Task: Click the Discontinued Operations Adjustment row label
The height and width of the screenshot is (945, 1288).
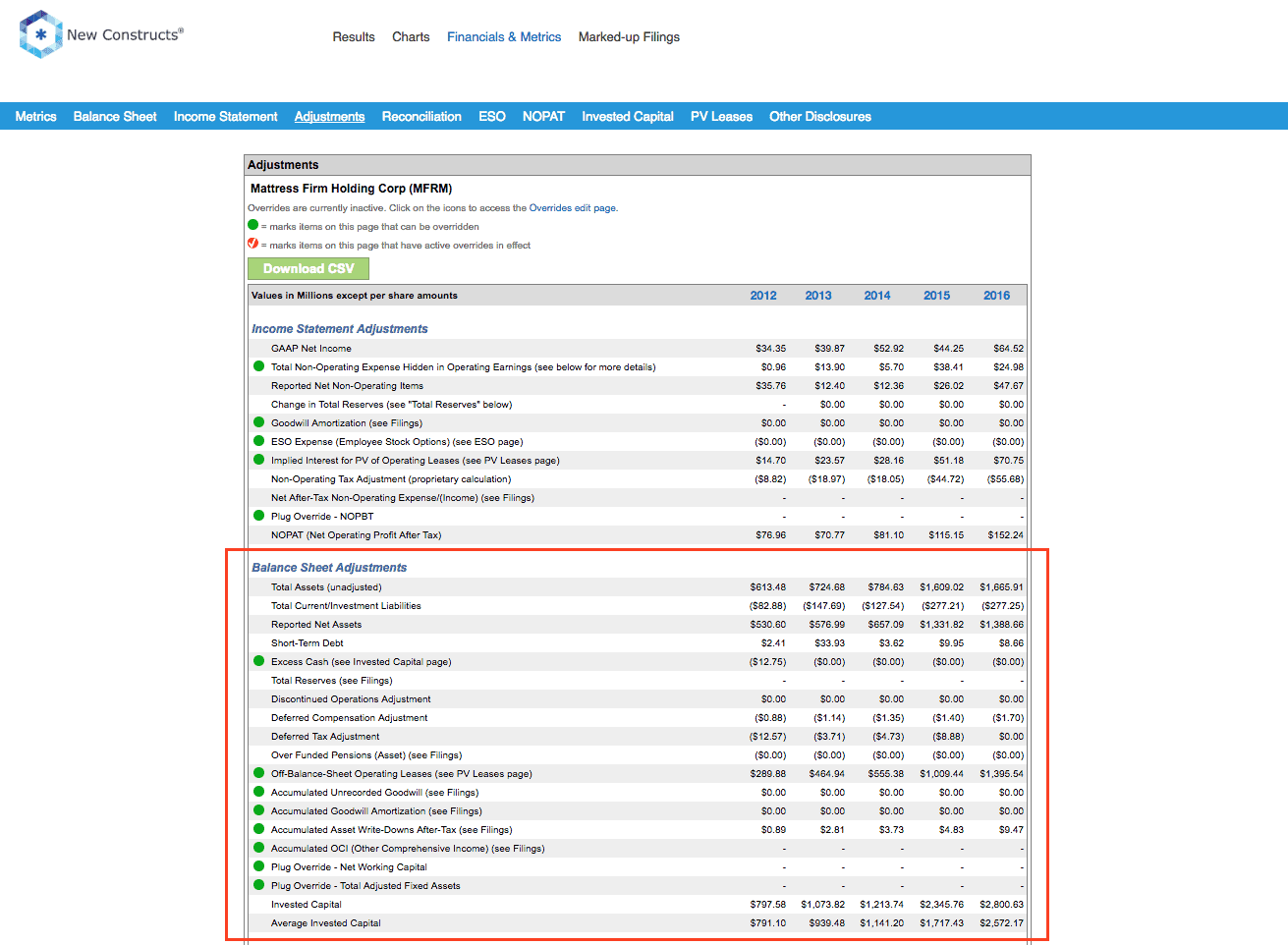Action: (351, 699)
